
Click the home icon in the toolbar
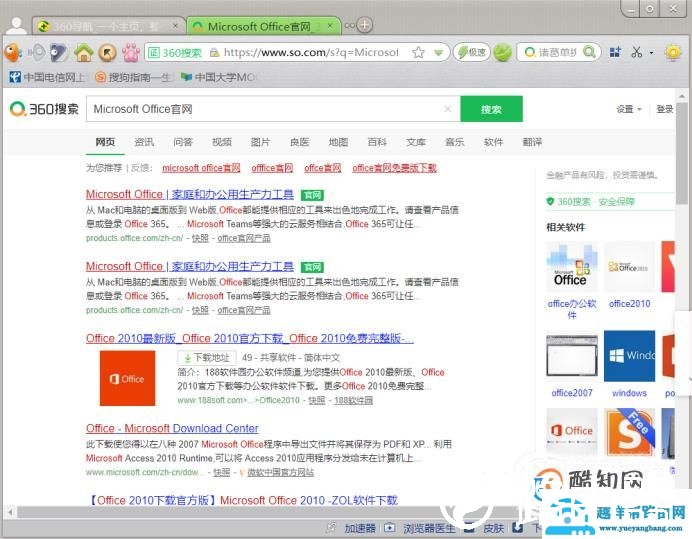coord(84,53)
